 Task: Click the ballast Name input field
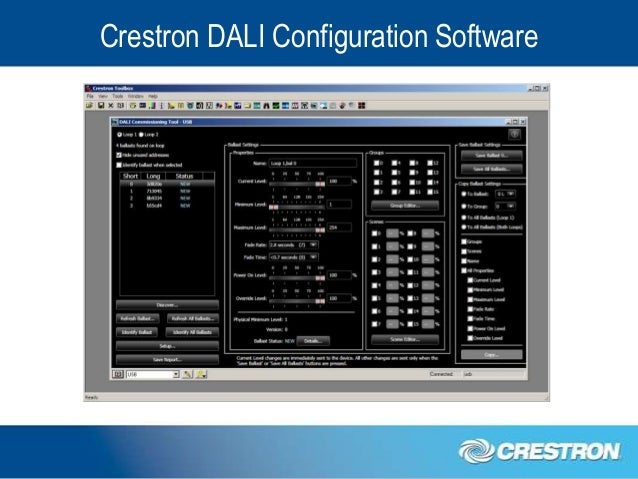pos(312,163)
